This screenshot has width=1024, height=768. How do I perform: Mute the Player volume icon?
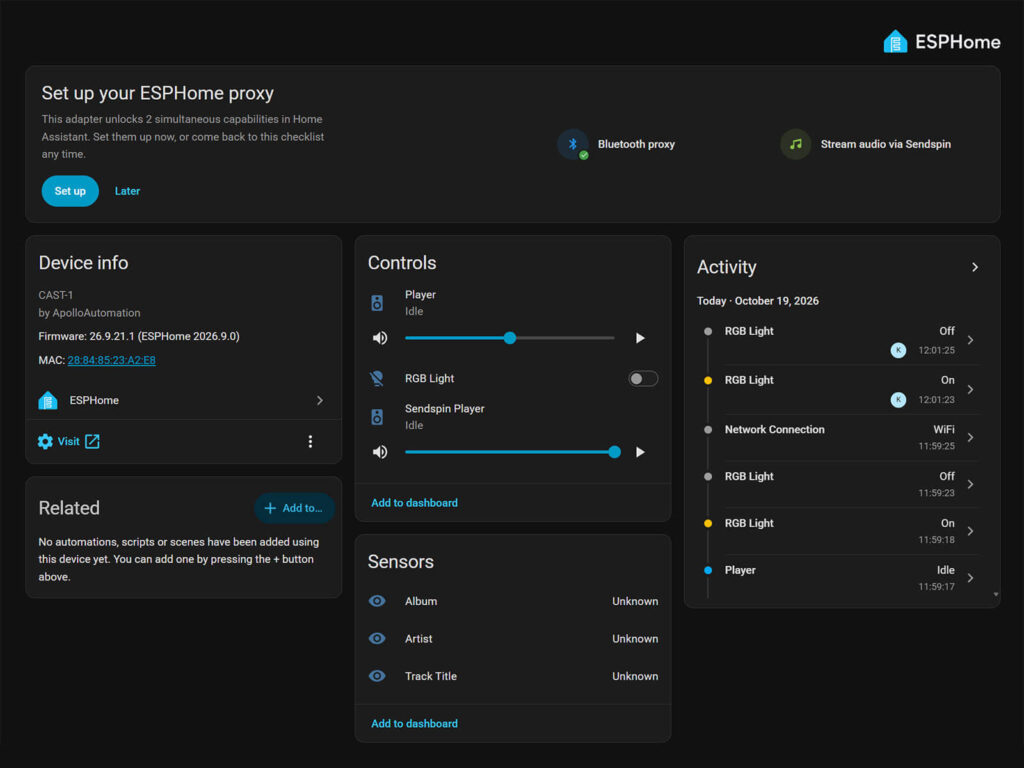coord(379,338)
